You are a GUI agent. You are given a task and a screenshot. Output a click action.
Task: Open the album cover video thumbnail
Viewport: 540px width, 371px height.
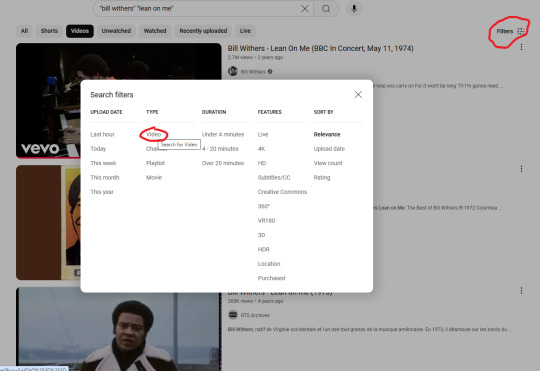pos(48,223)
